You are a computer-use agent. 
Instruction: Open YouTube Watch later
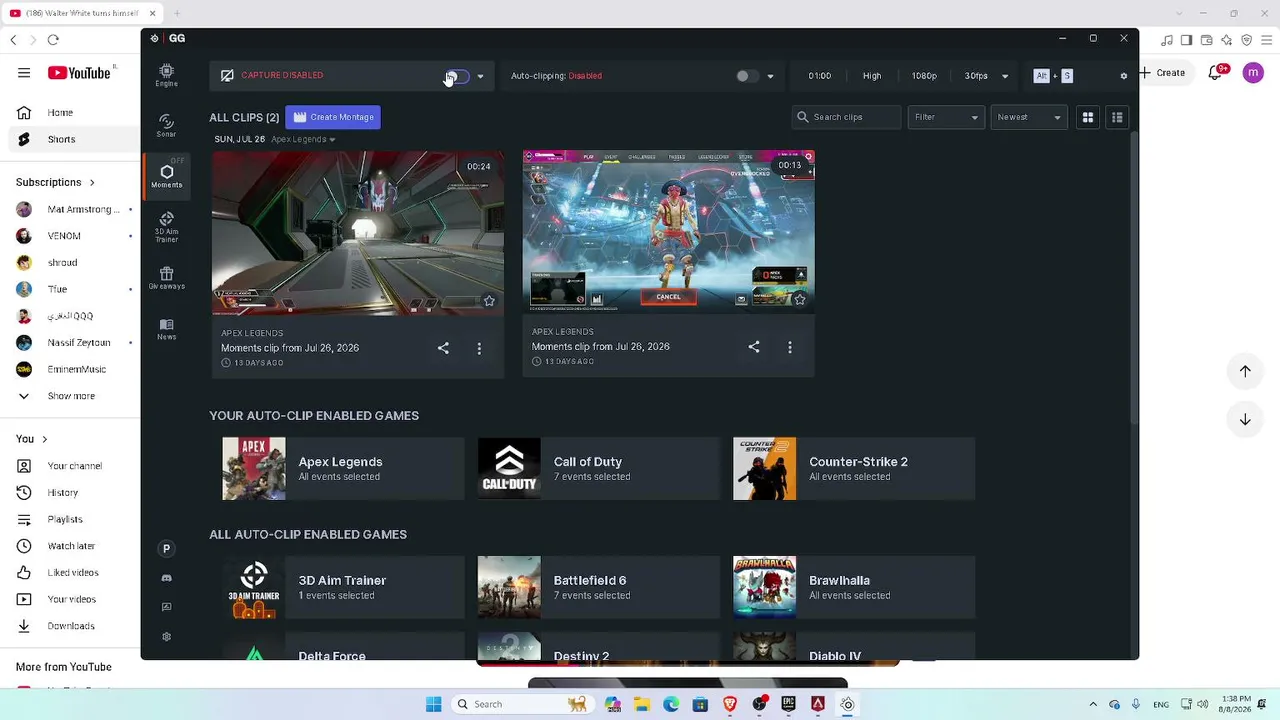tap(70, 546)
